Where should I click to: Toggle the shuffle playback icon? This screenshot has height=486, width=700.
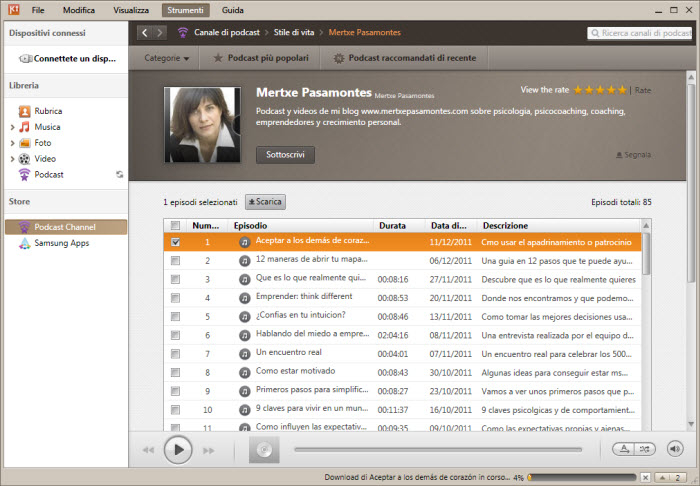tap(645, 449)
